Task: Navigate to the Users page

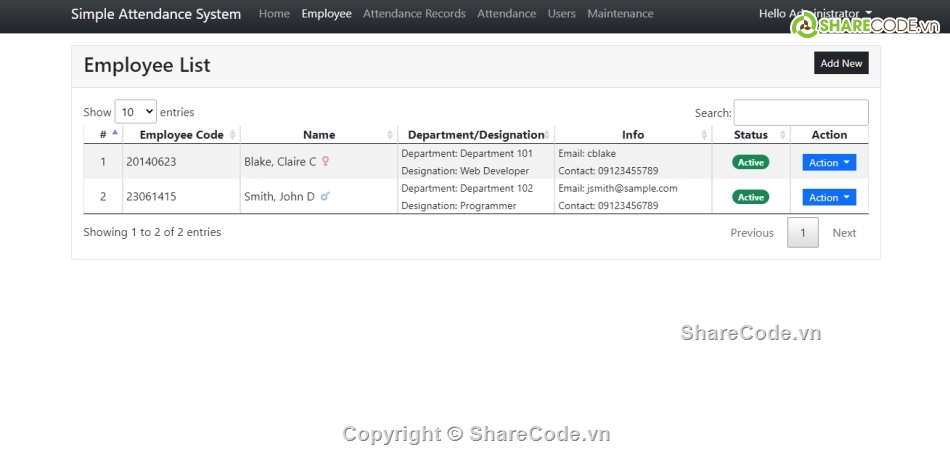Action: pos(561,14)
